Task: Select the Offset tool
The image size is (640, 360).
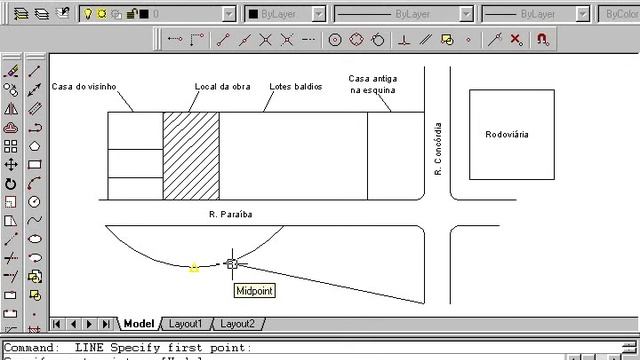Action: (11, 127)
